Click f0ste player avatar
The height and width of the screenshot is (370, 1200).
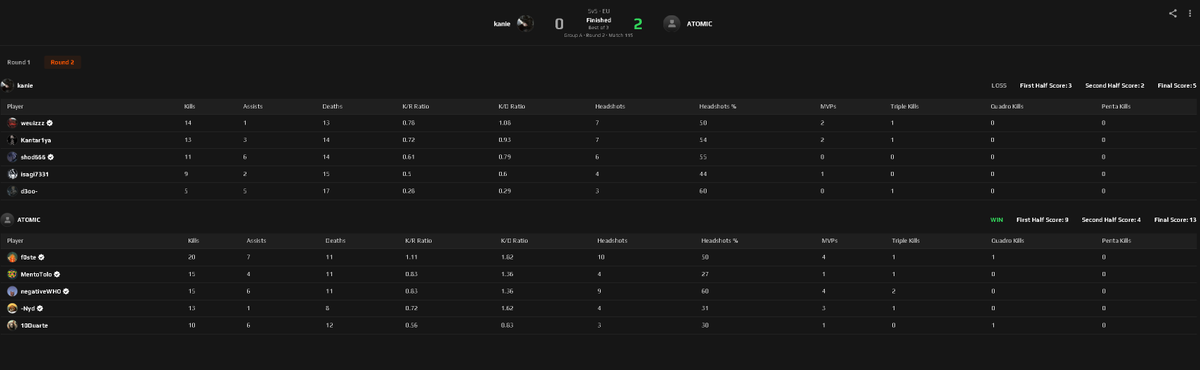12,257
